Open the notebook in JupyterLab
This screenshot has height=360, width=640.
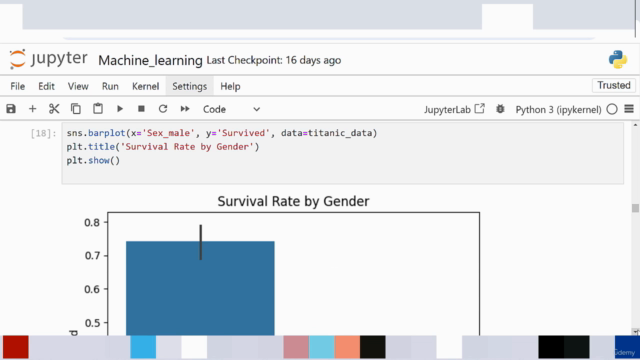tap(454, 109)
